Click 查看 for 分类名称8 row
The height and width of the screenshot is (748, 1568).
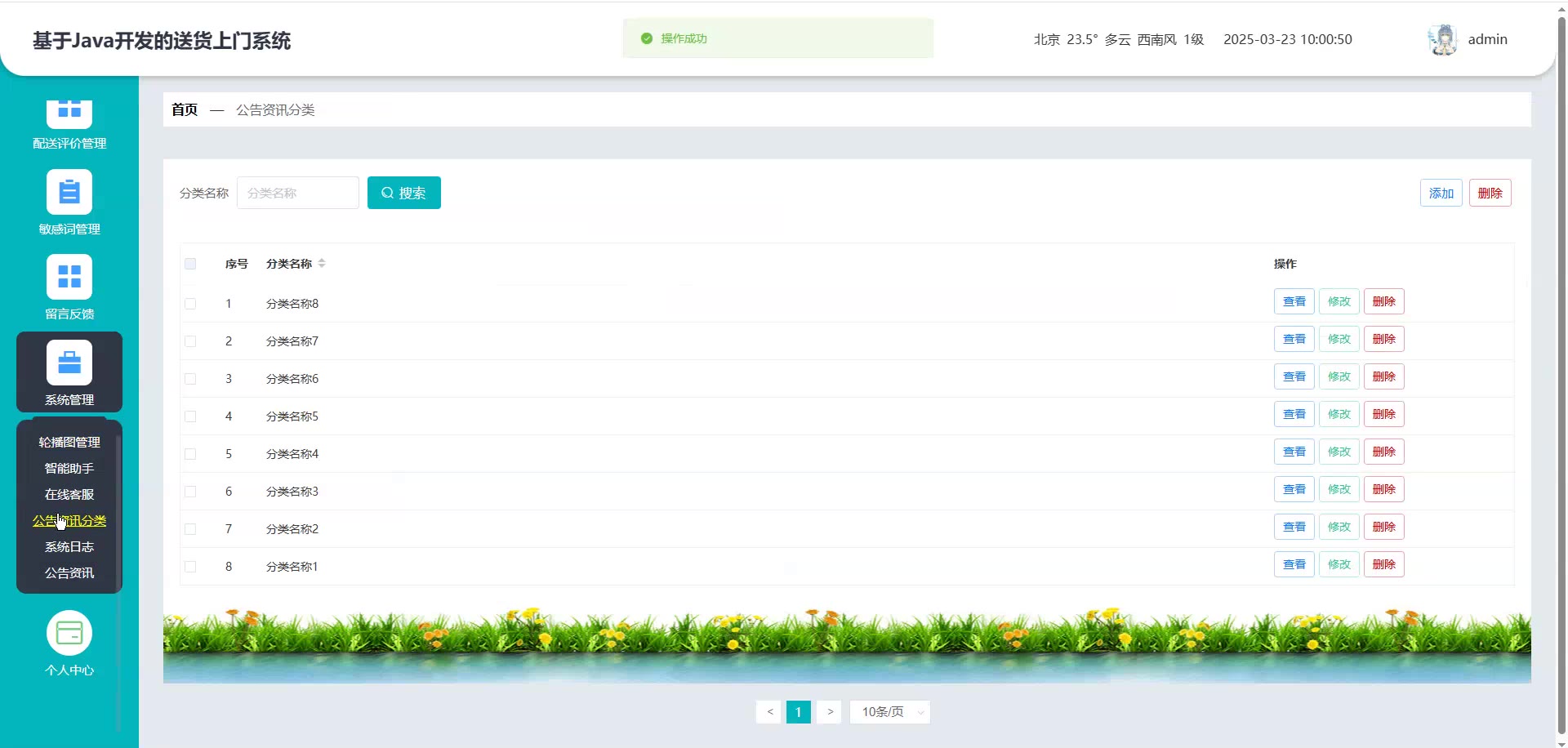tap(1294, 301)
